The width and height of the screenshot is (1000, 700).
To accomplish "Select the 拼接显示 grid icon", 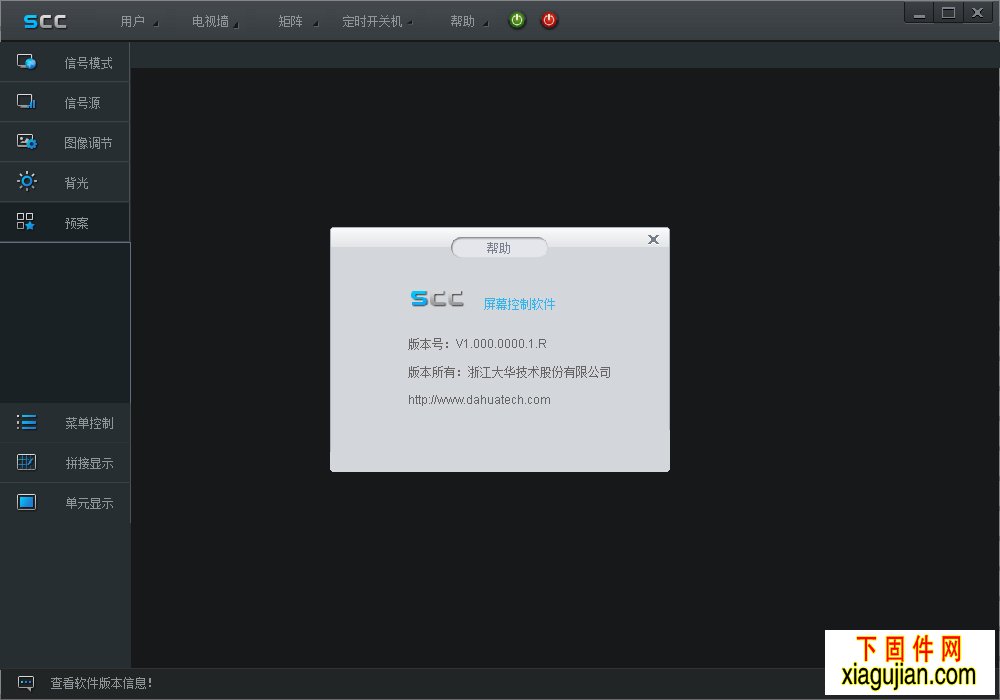I will pos(26,462).
